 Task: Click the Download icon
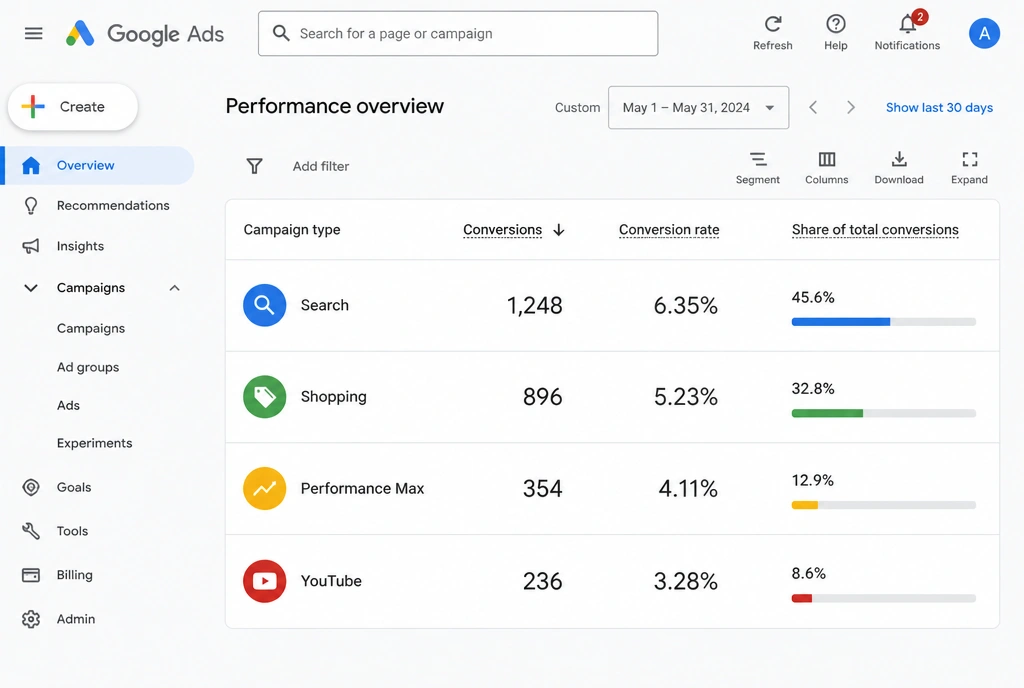point(899,159)
